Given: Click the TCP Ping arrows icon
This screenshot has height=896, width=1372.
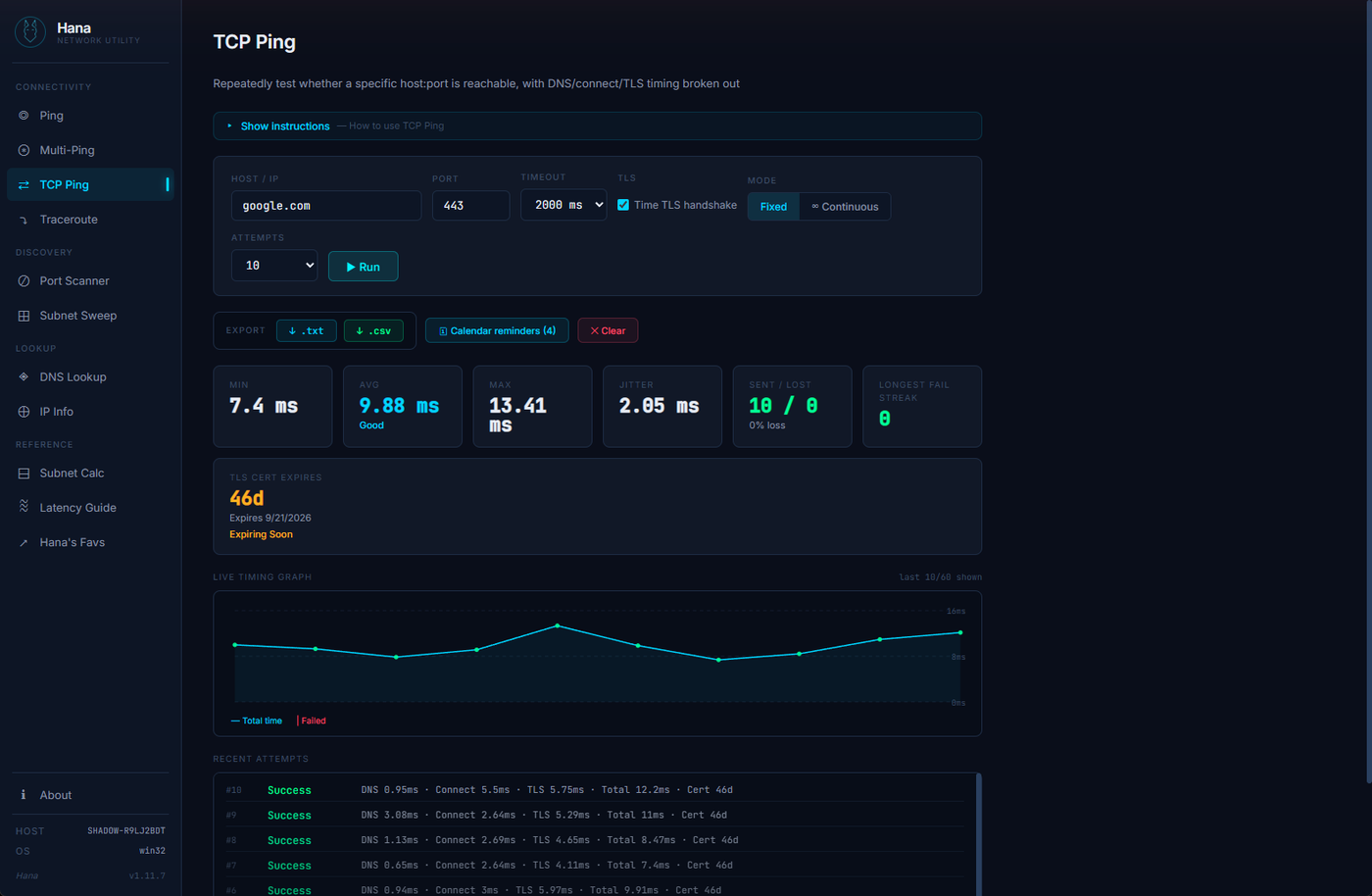Looking at the screenshot, I should (x=24, y=185).
